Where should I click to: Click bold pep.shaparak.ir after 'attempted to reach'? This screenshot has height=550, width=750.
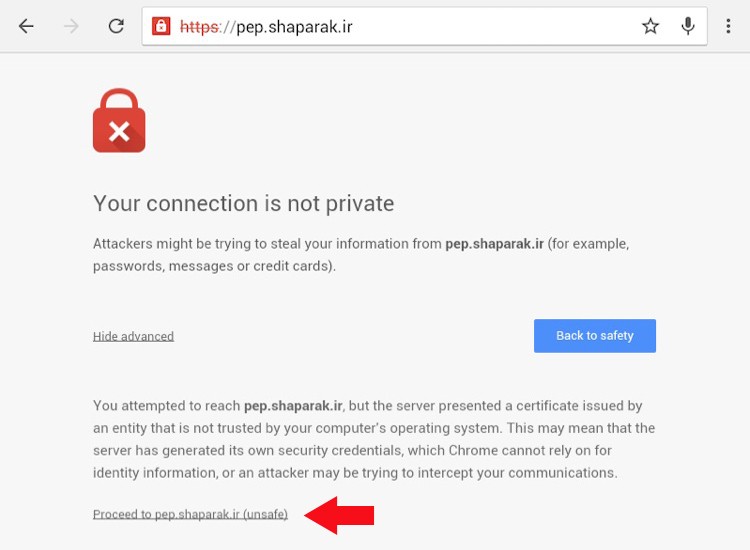click(x=293, y=406)
